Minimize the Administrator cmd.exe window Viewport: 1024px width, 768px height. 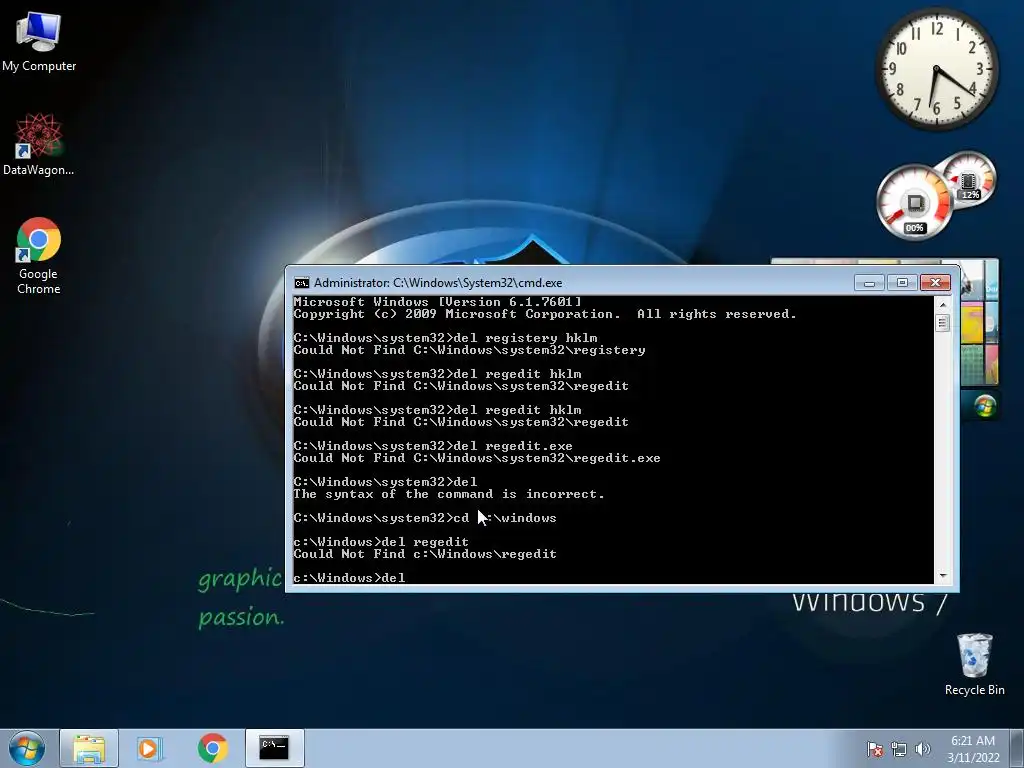click(x=869, y=282)
